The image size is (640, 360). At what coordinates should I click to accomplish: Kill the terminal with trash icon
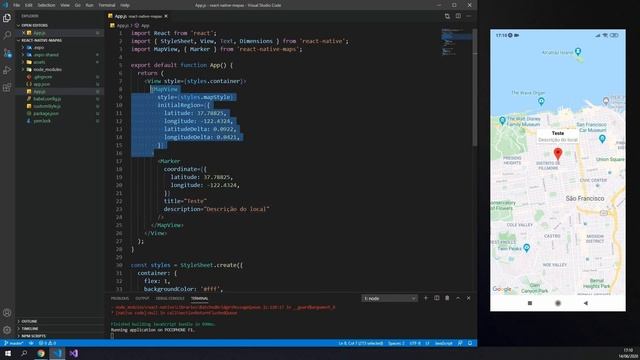coord(447,298)
